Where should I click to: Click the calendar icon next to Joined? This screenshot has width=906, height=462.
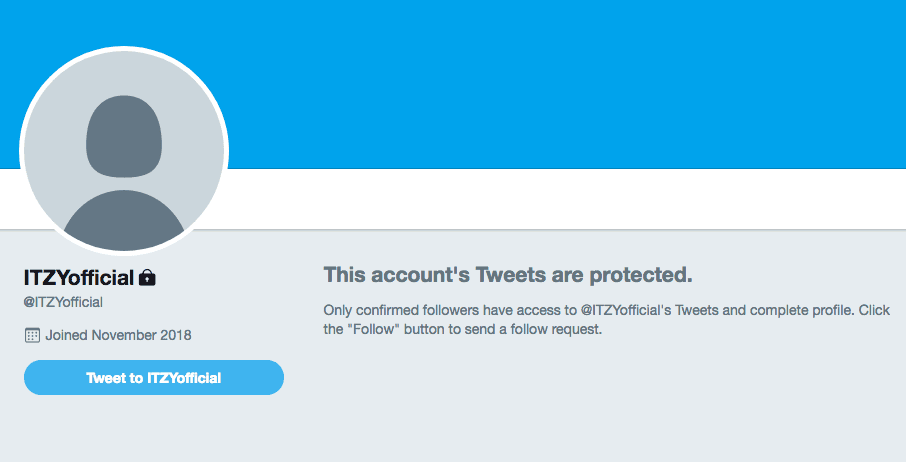tap(32, 335)
